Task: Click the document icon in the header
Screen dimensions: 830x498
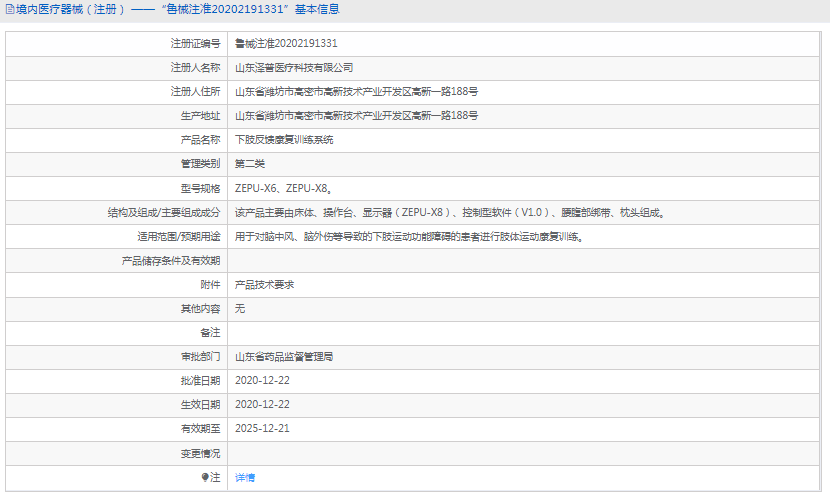Action: click(10, 10)
